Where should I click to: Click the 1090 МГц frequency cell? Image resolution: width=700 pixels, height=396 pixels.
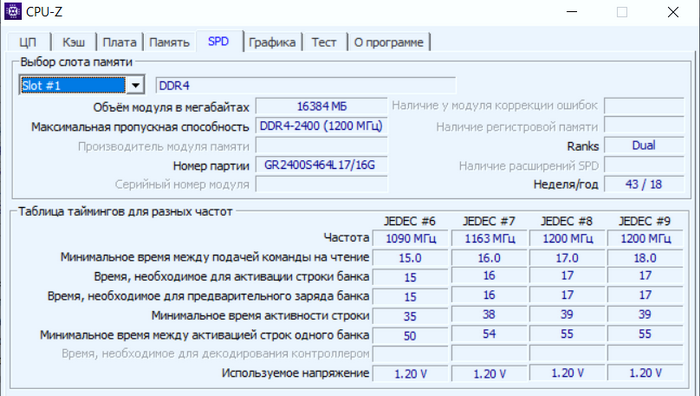click(x=410, y=238)
